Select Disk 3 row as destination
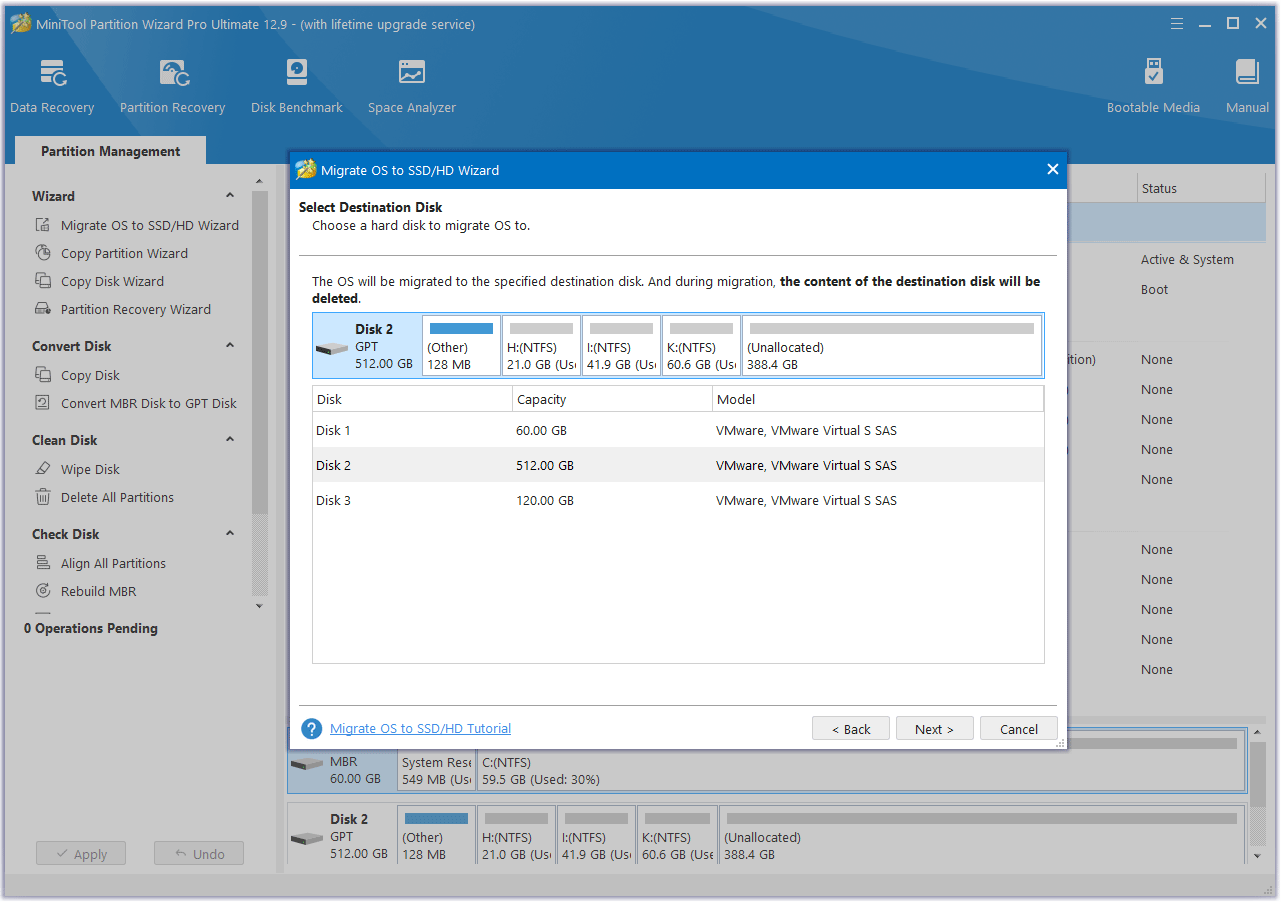The height and width of the screenshot is (902, 1281). 678,501
